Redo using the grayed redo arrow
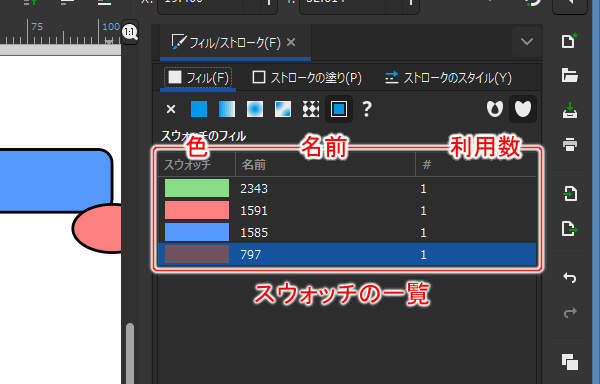Image resolution: width=600 pixels, height=384 pixels. pos(569,312)
